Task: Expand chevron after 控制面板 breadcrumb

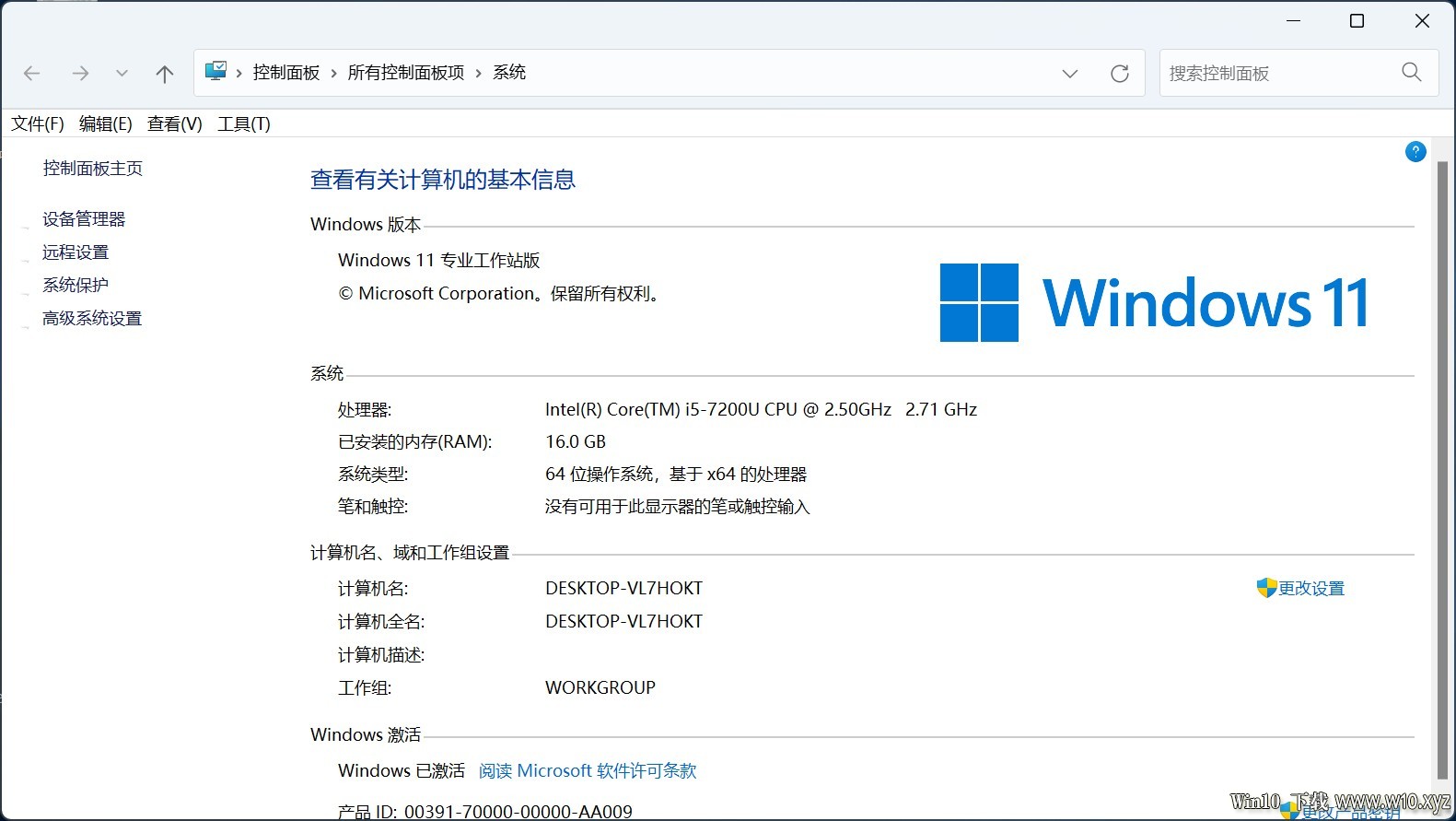Action: point(333,74)
